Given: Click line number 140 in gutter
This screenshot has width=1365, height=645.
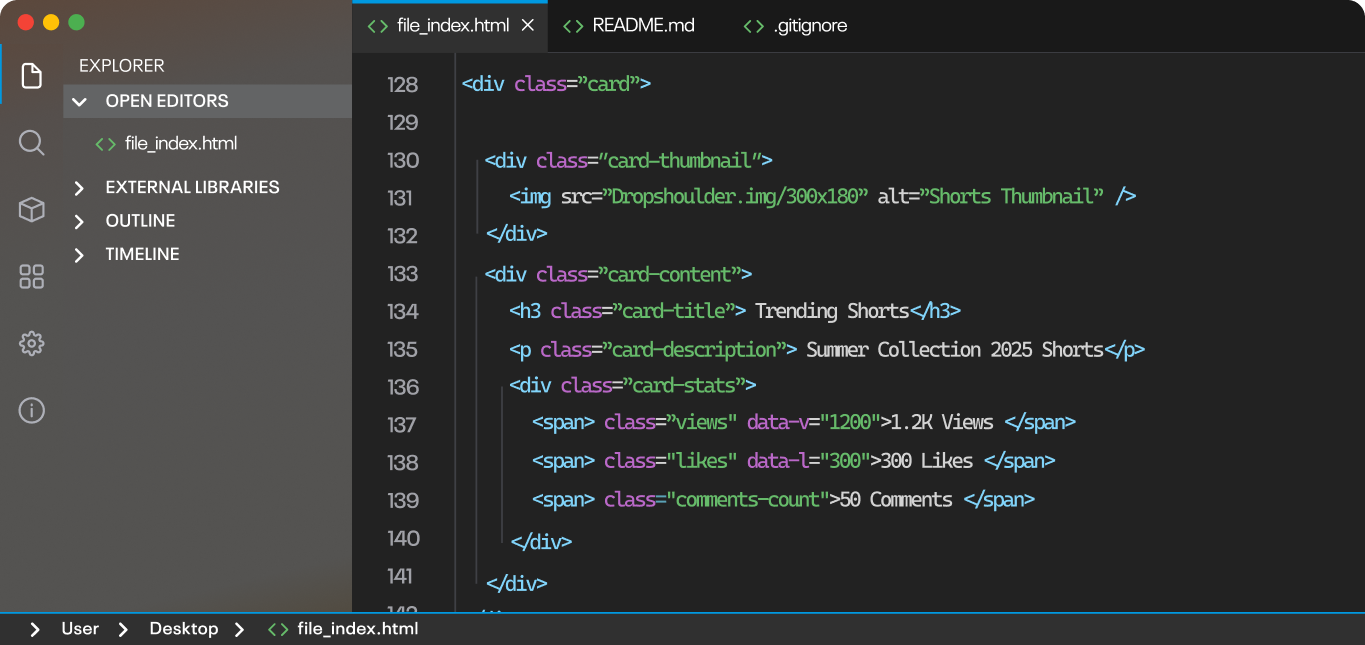Looking at the screenshot, I should [x=403, y=538].
